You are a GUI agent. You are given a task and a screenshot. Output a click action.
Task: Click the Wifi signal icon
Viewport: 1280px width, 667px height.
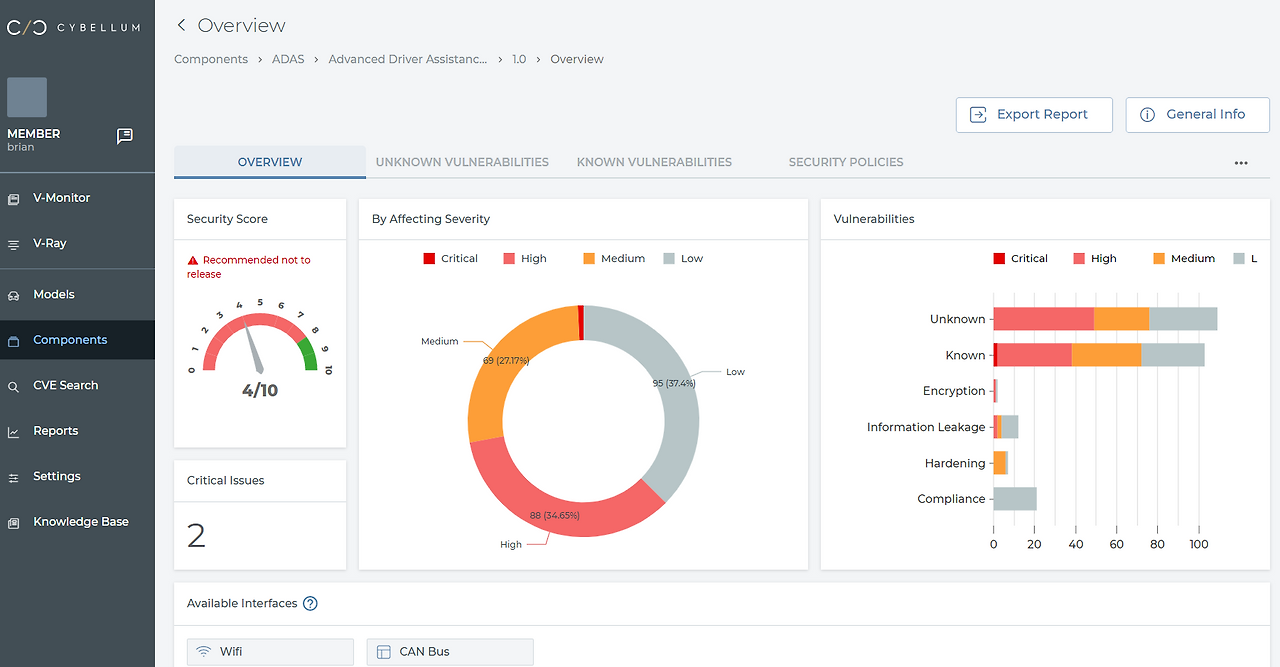coord(204,652)
